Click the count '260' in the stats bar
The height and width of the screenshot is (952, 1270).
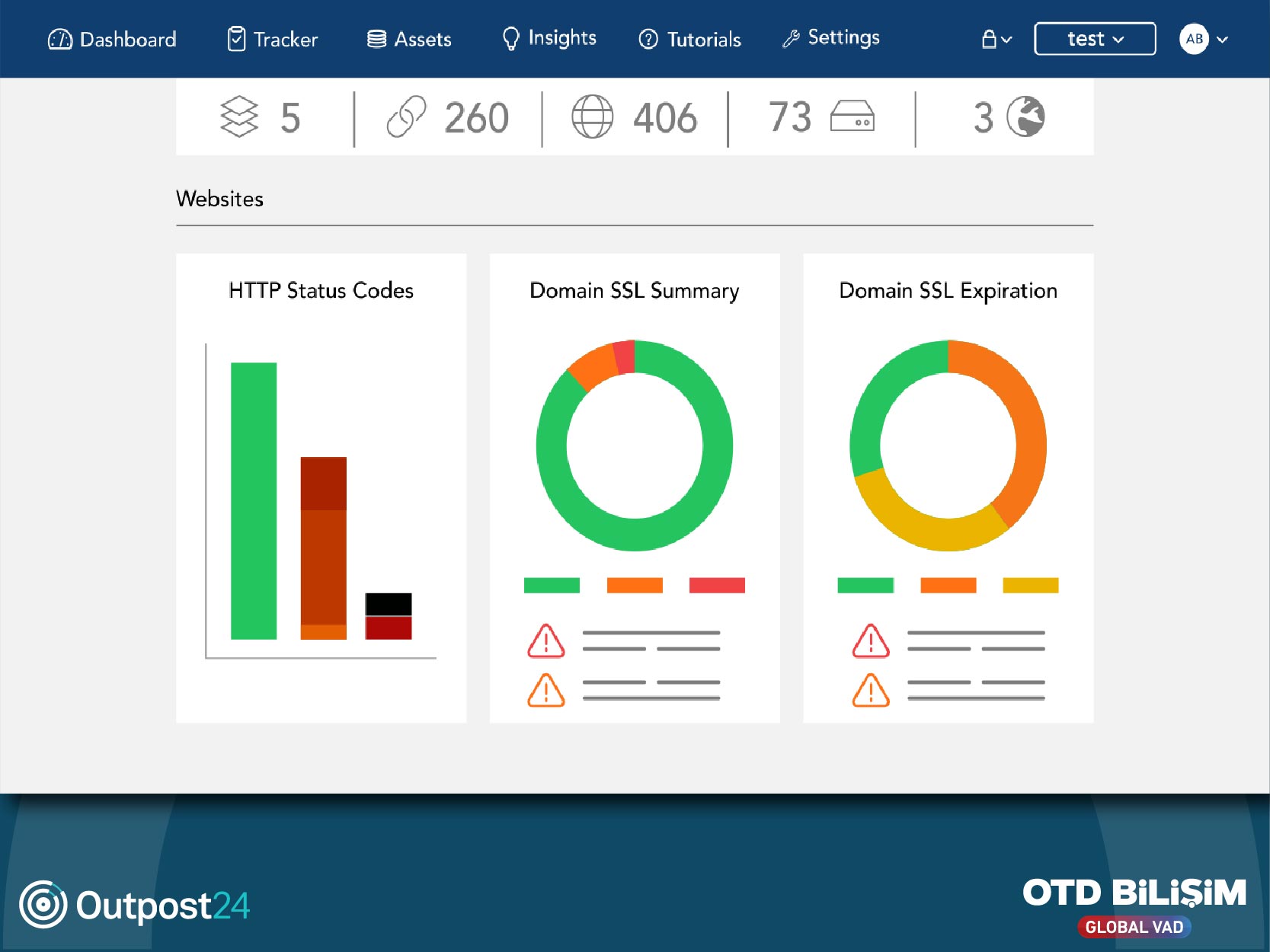click(x=477, y=118)
